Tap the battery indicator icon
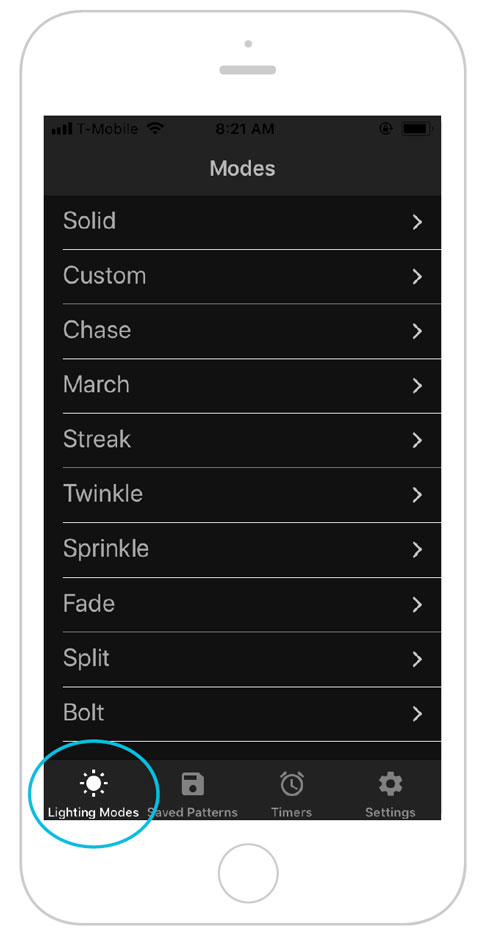 [417, 129]
